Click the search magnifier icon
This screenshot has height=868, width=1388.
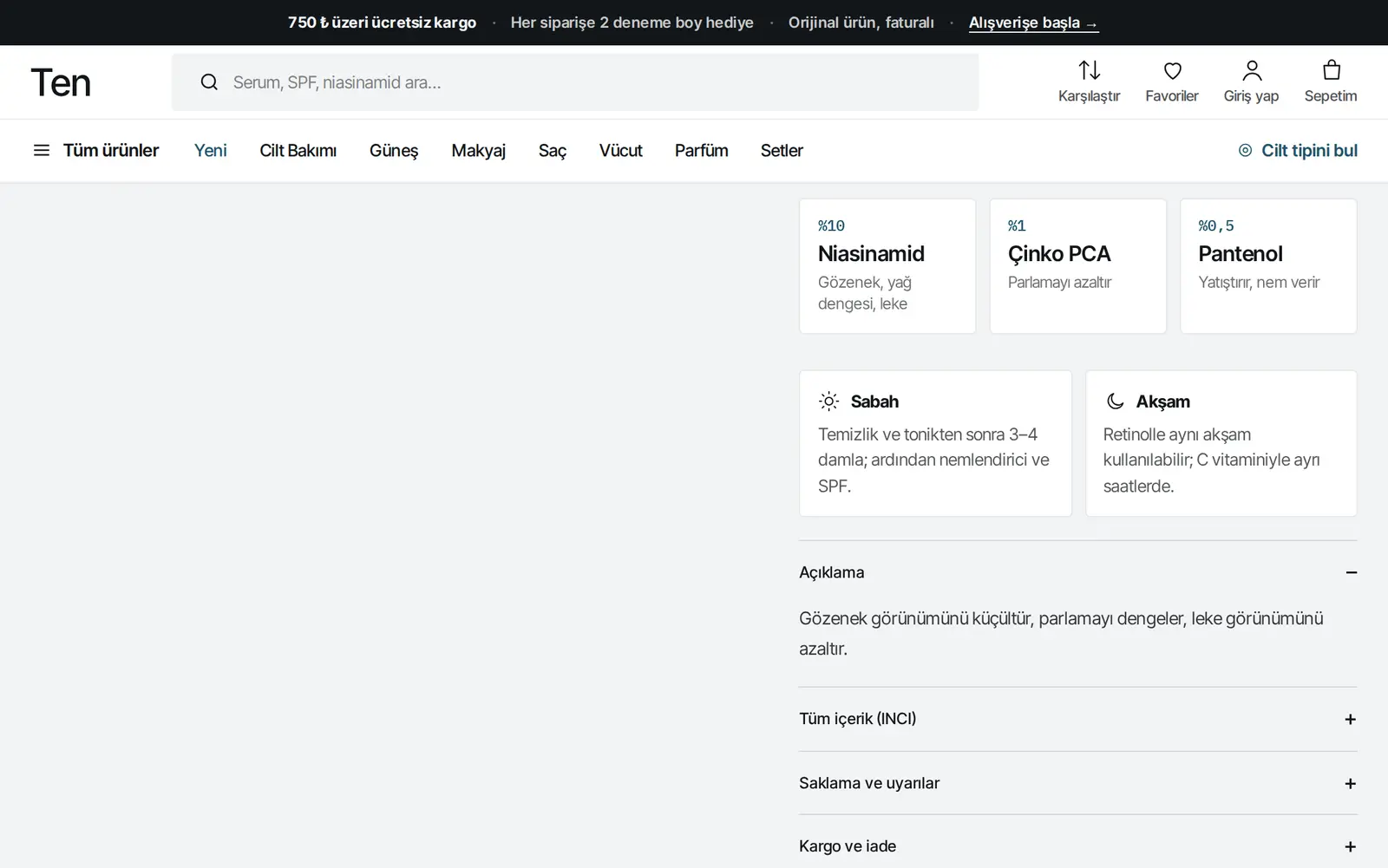209,82
